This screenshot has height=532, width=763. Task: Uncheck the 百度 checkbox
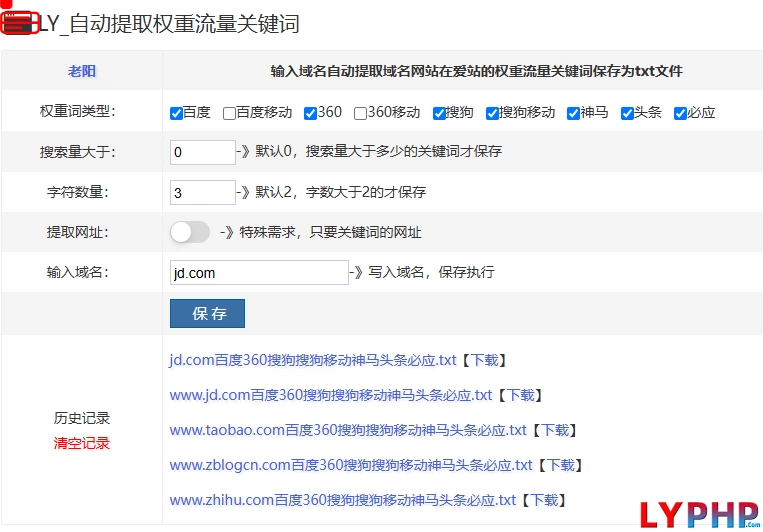tap(177, 113)
